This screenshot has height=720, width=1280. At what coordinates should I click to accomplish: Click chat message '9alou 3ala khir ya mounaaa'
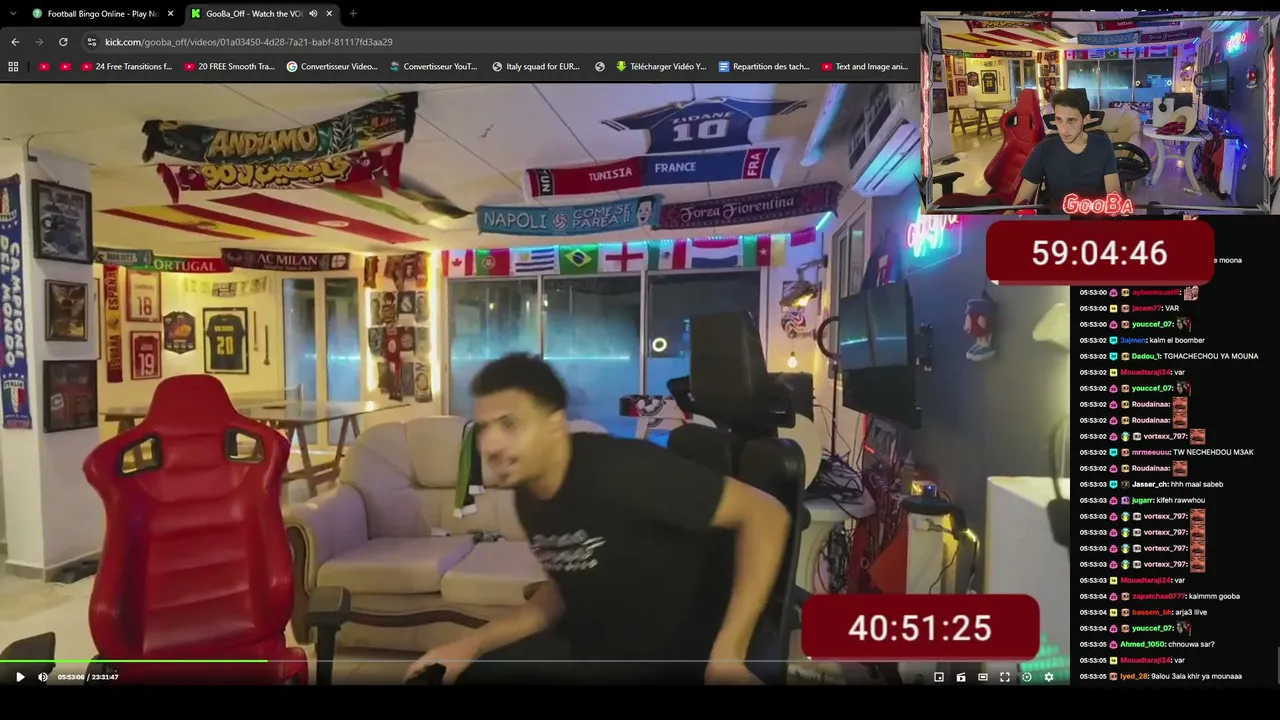(x=1197, y=676)
